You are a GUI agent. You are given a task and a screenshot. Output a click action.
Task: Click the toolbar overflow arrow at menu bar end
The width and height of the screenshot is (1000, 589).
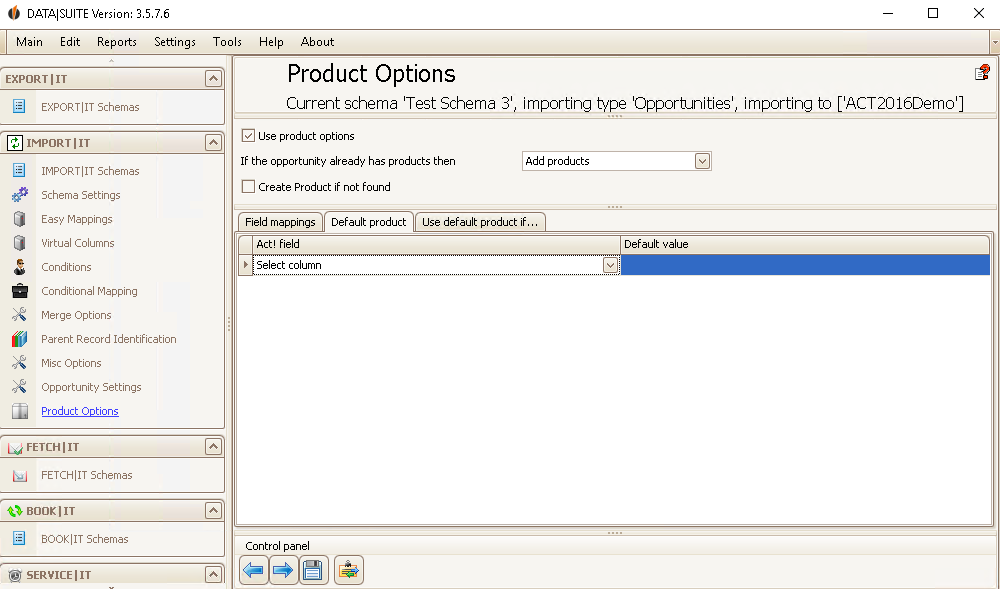tap(994, 42)
